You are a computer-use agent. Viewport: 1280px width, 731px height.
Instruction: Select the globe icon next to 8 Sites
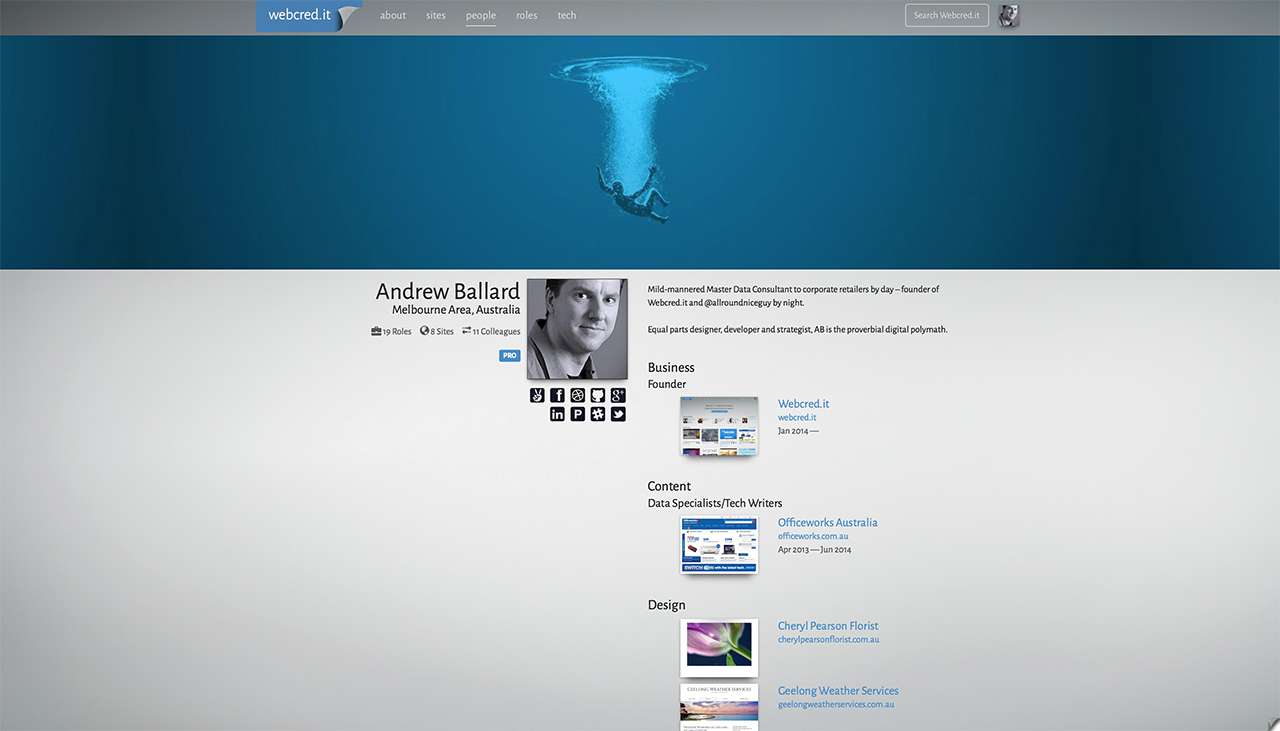pos(424,330)
